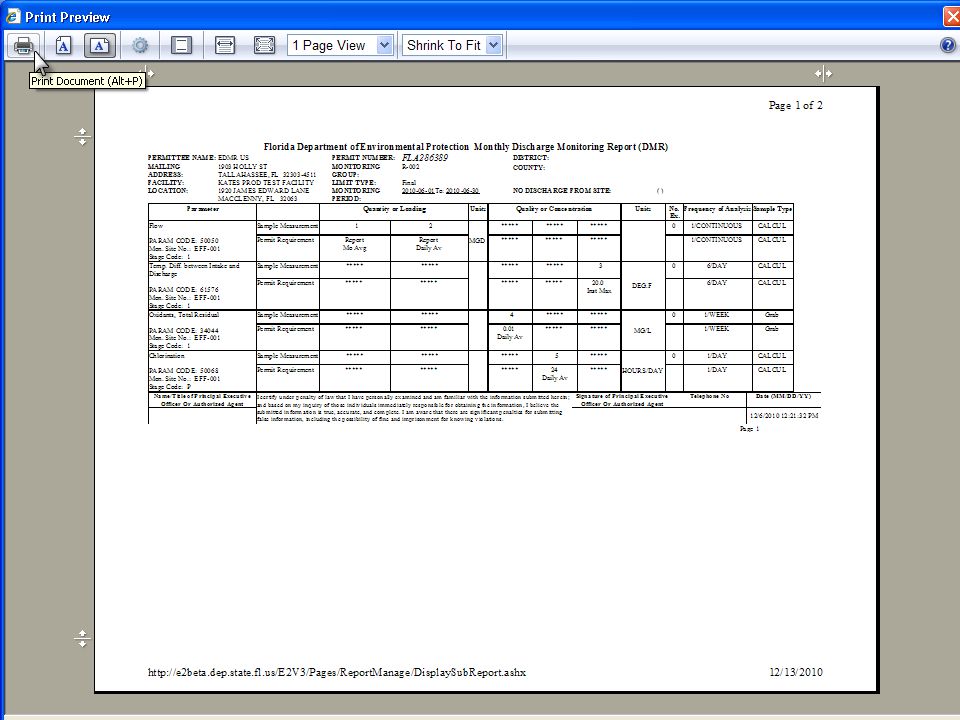Click the FLA286389 permit number in preview
Image resolution: width=960 pixels, height=720 pixels.
tap(424, 158)
